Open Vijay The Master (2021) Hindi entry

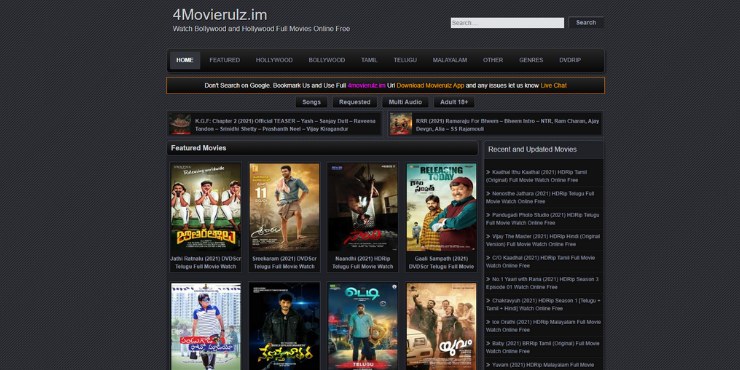[543, 240]
